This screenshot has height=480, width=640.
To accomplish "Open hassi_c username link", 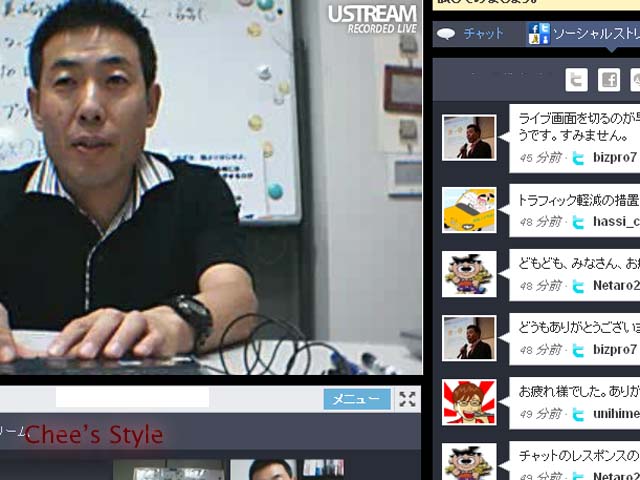I will pyautogui.click(x=615, y=222).
